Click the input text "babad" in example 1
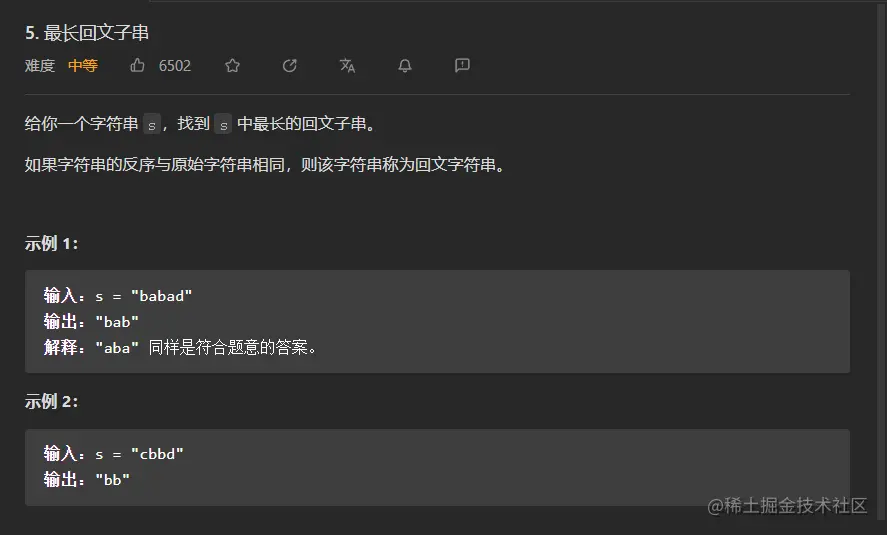887x535 pixels. (161, 296)
